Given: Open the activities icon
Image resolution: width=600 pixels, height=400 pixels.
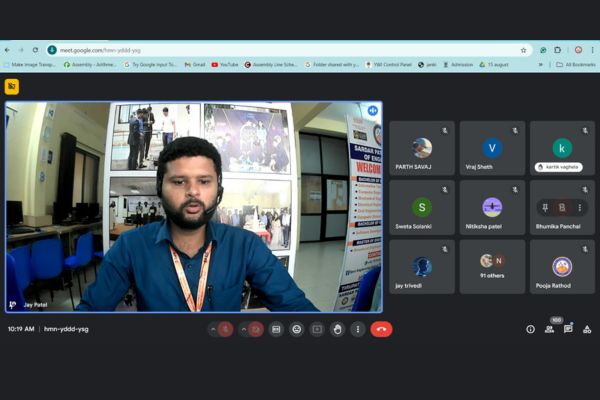Looking at the screenshot, I should pyautogui.click(x=587, y=329).
